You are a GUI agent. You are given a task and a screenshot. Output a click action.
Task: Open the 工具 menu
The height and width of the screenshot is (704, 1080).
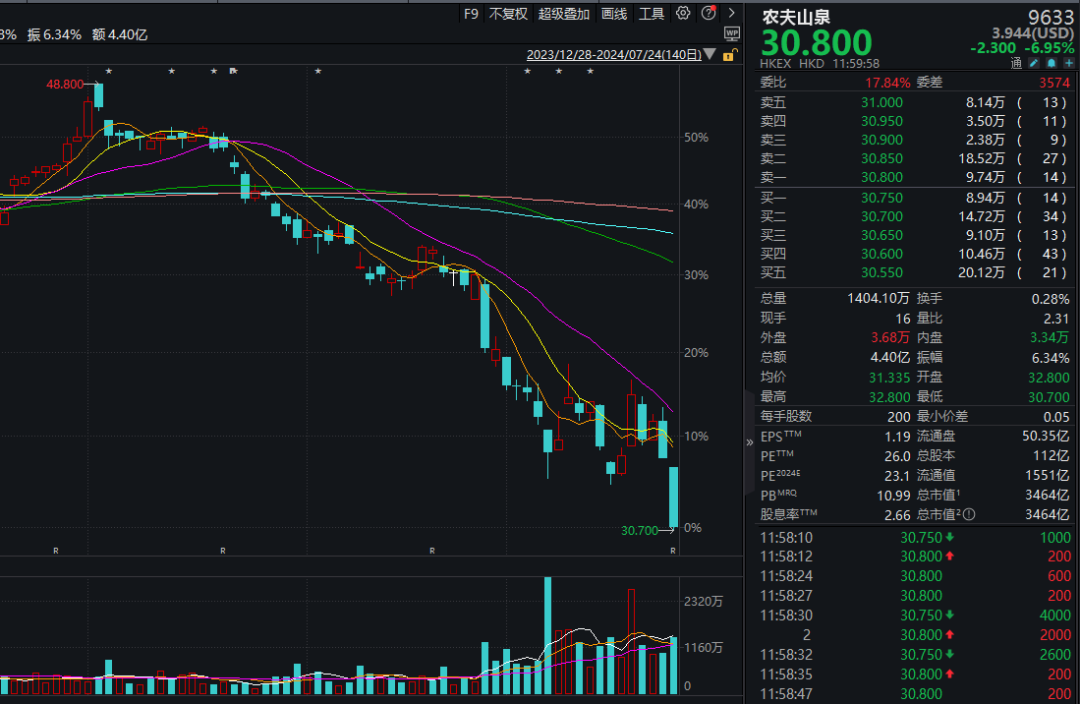651,13
